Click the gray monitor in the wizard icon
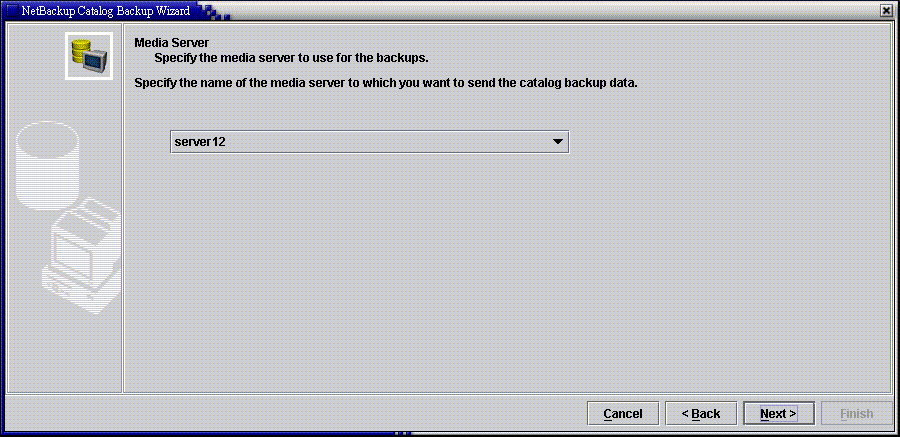 (96, 61)
